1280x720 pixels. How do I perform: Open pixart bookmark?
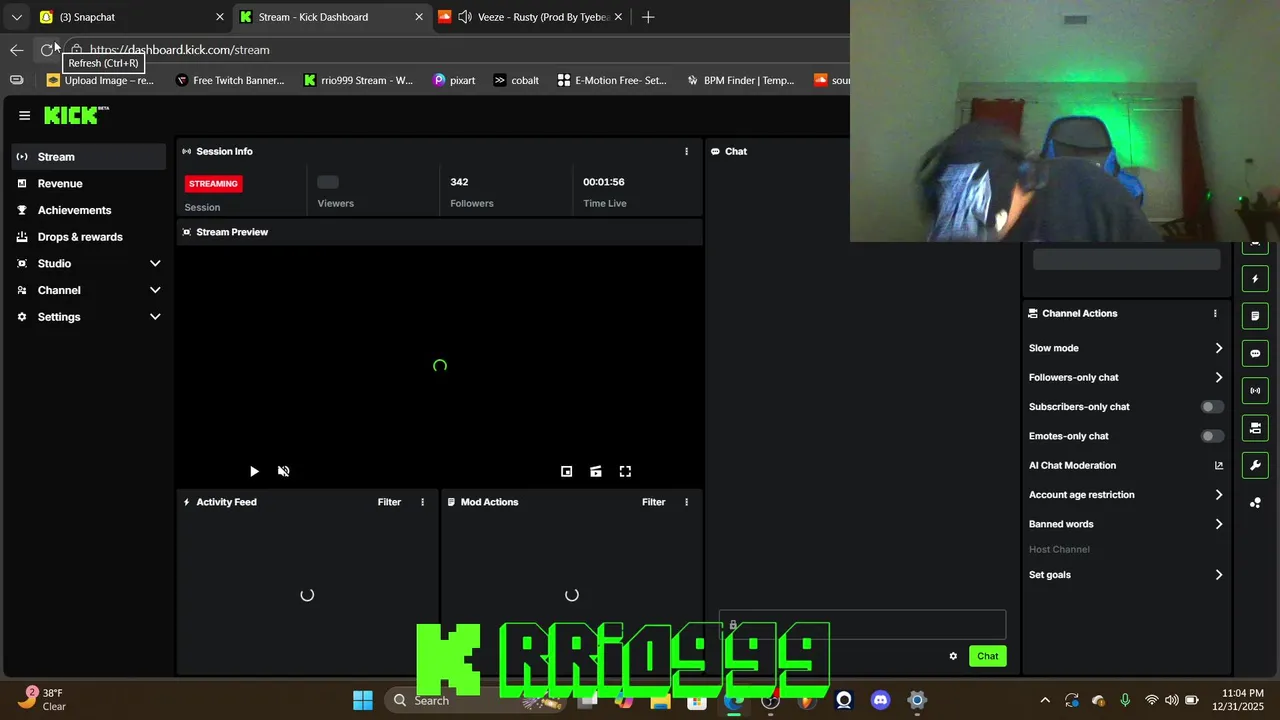(x=454, y=80)
